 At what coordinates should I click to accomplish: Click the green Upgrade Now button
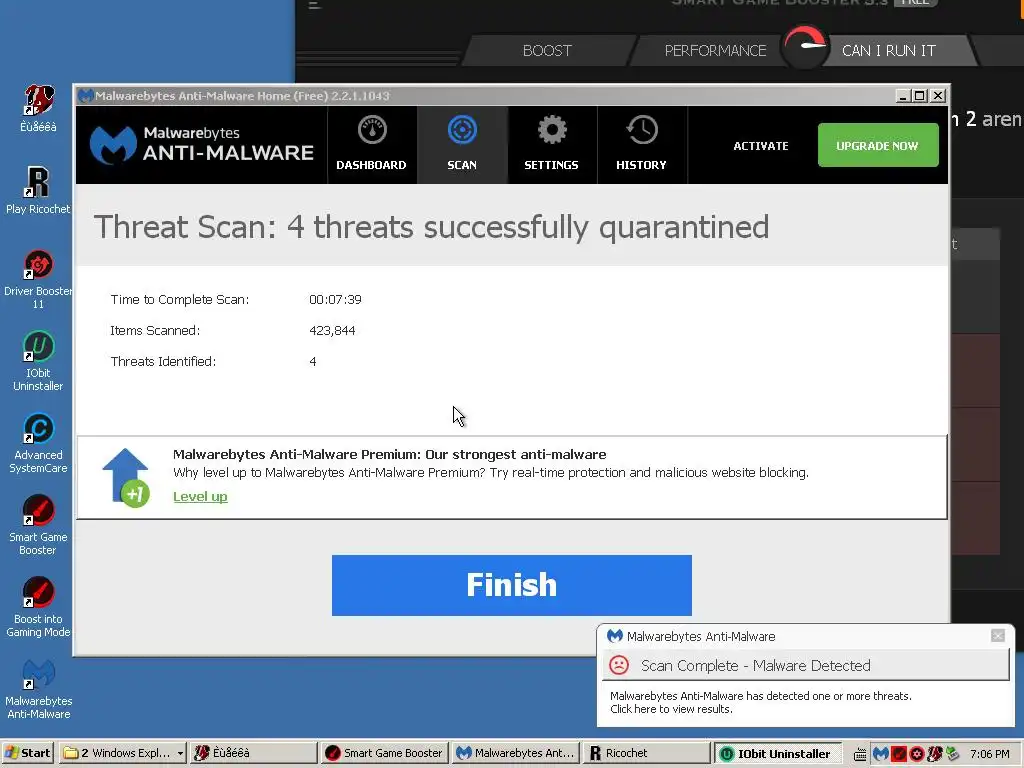878,145
